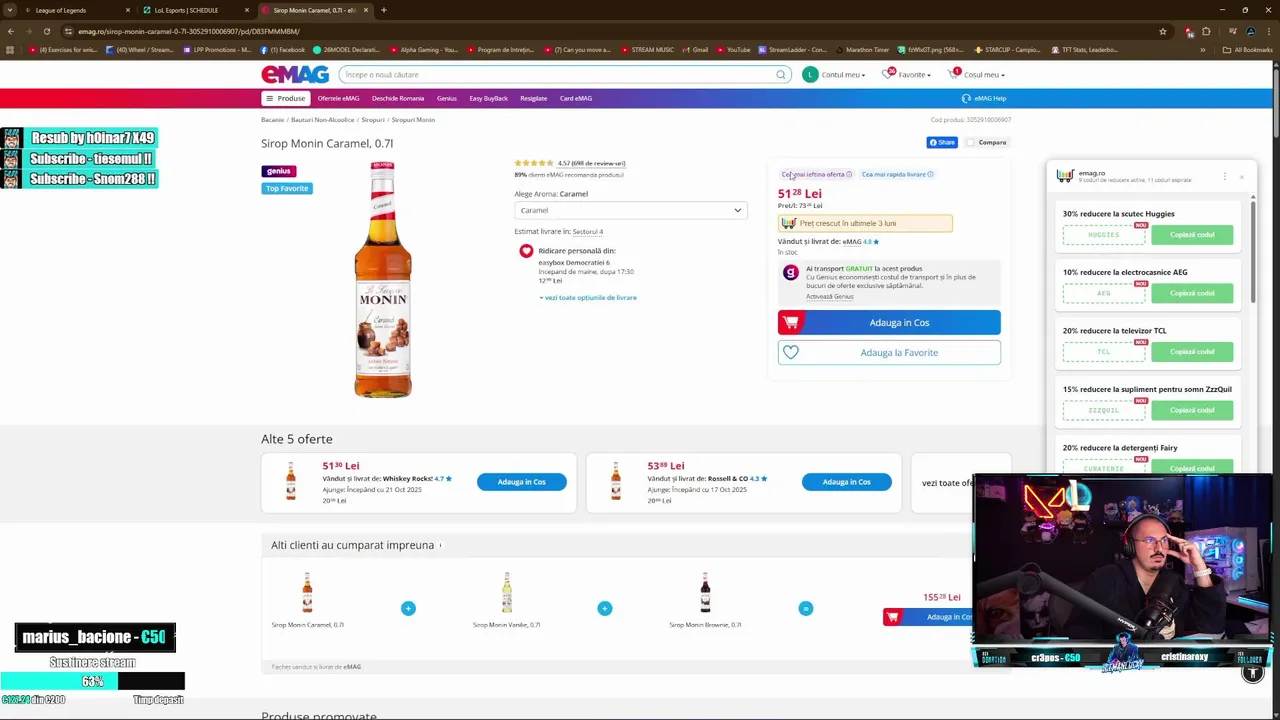This screenshot has width=1280, height=720.
Task: Open the shopping cart icon in header
Action: click(x=954, y=74)
